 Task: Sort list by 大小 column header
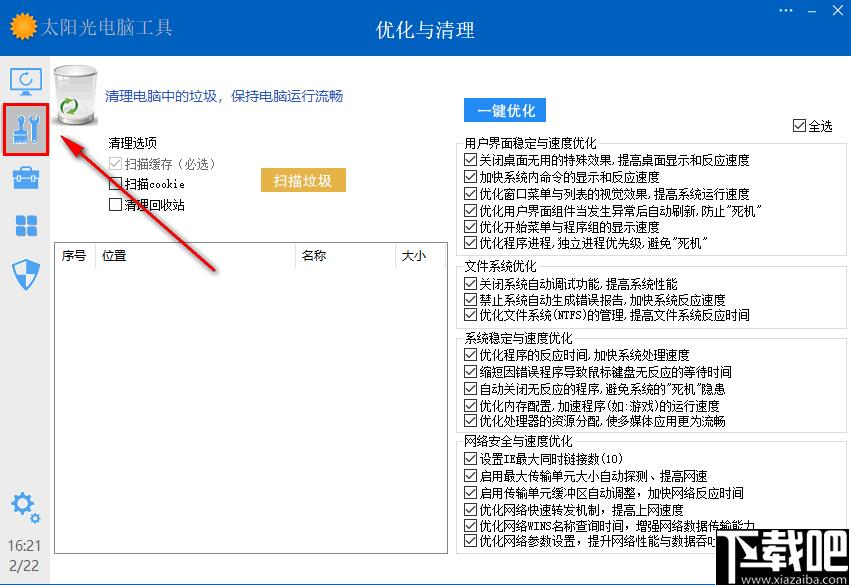[x=420, y=256]
